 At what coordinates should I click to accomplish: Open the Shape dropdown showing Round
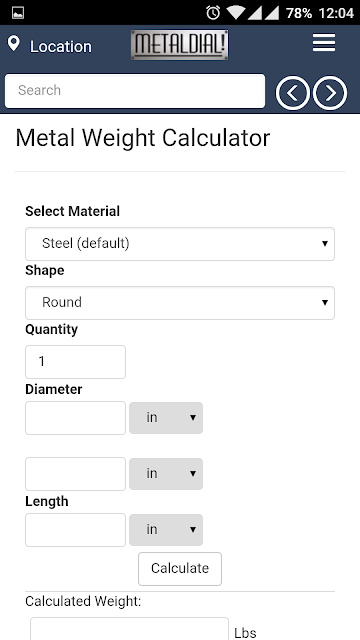180,303
